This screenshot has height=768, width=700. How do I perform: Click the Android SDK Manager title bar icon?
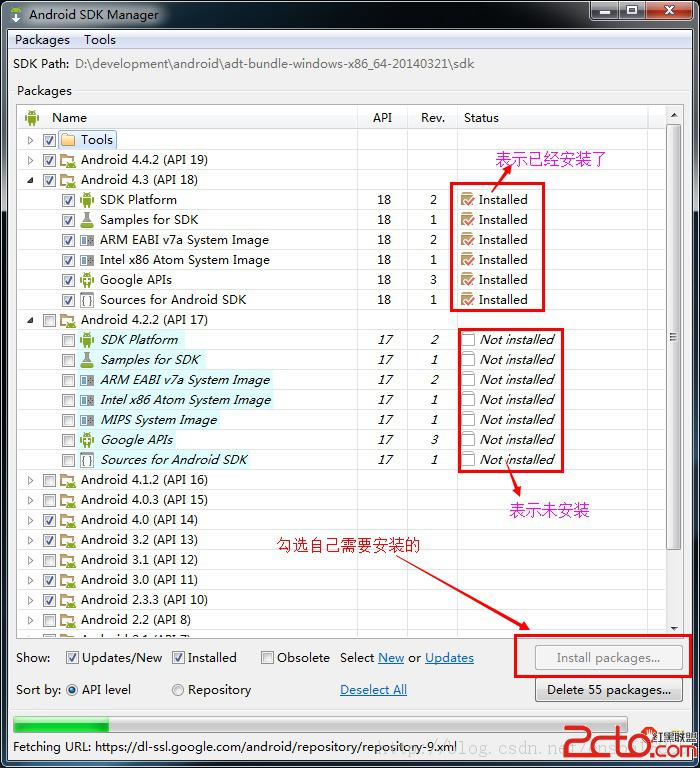16,15
